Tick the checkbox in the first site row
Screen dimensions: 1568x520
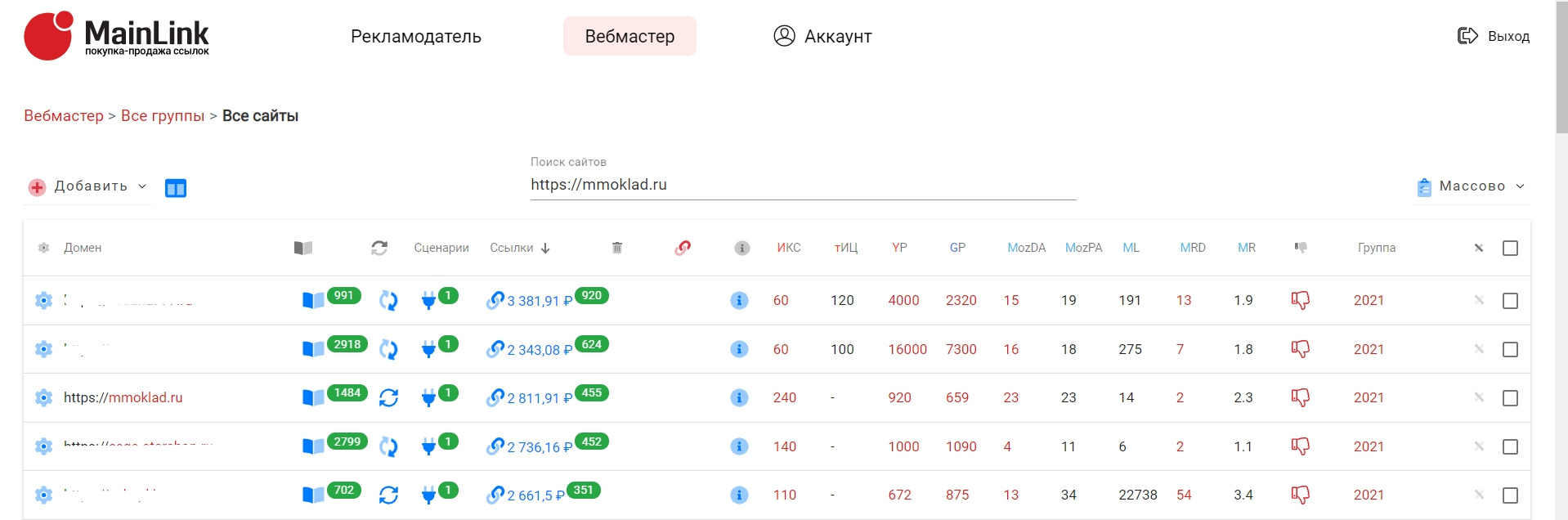pyautogui.click(x=1510, y=301)
